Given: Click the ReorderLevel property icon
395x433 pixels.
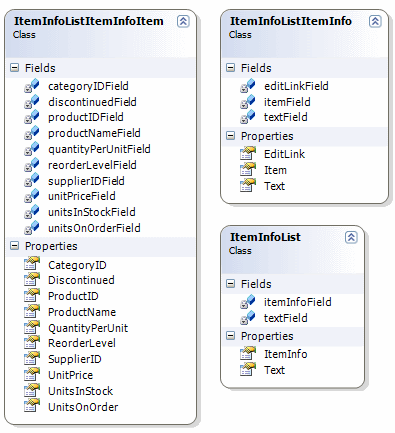Looking at the screenshot, I should point(32,342).
